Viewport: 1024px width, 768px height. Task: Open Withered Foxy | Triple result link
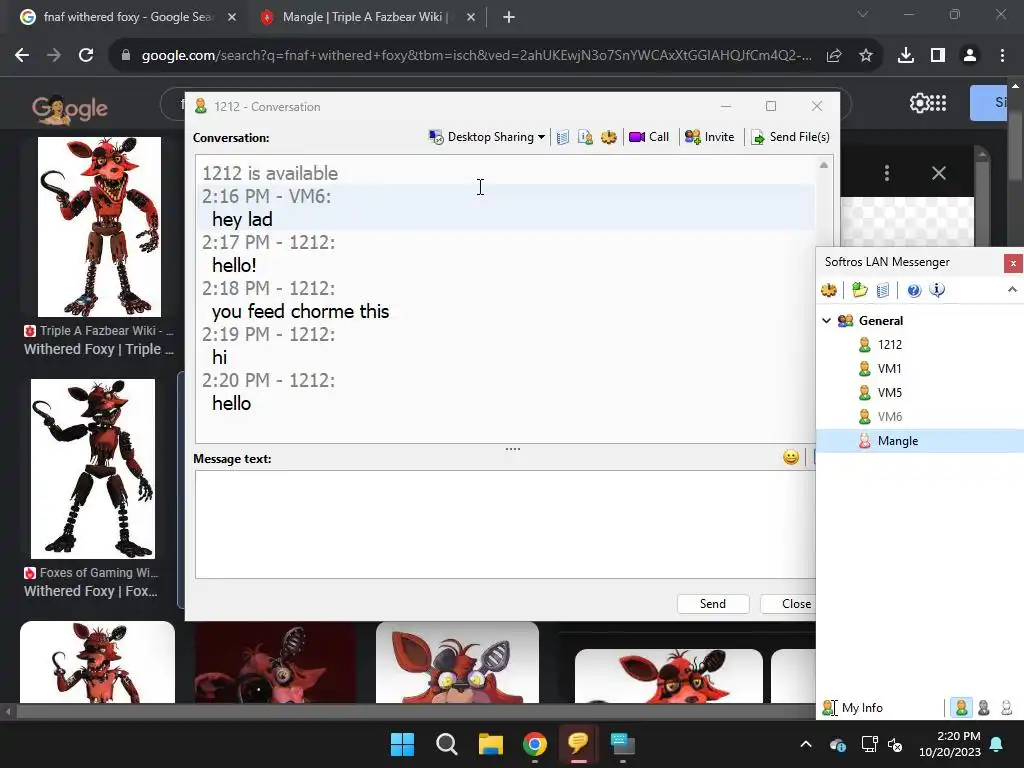99,349
